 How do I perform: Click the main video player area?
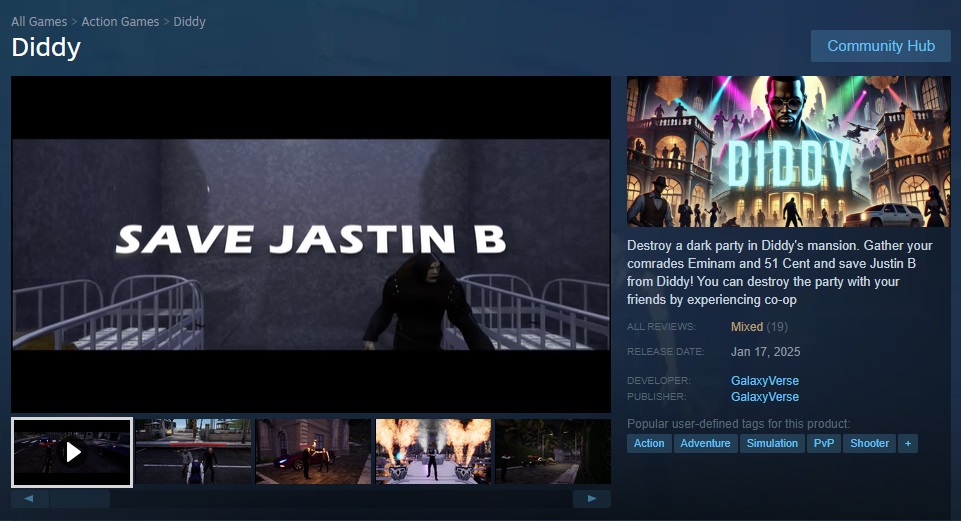coord(311,244)
